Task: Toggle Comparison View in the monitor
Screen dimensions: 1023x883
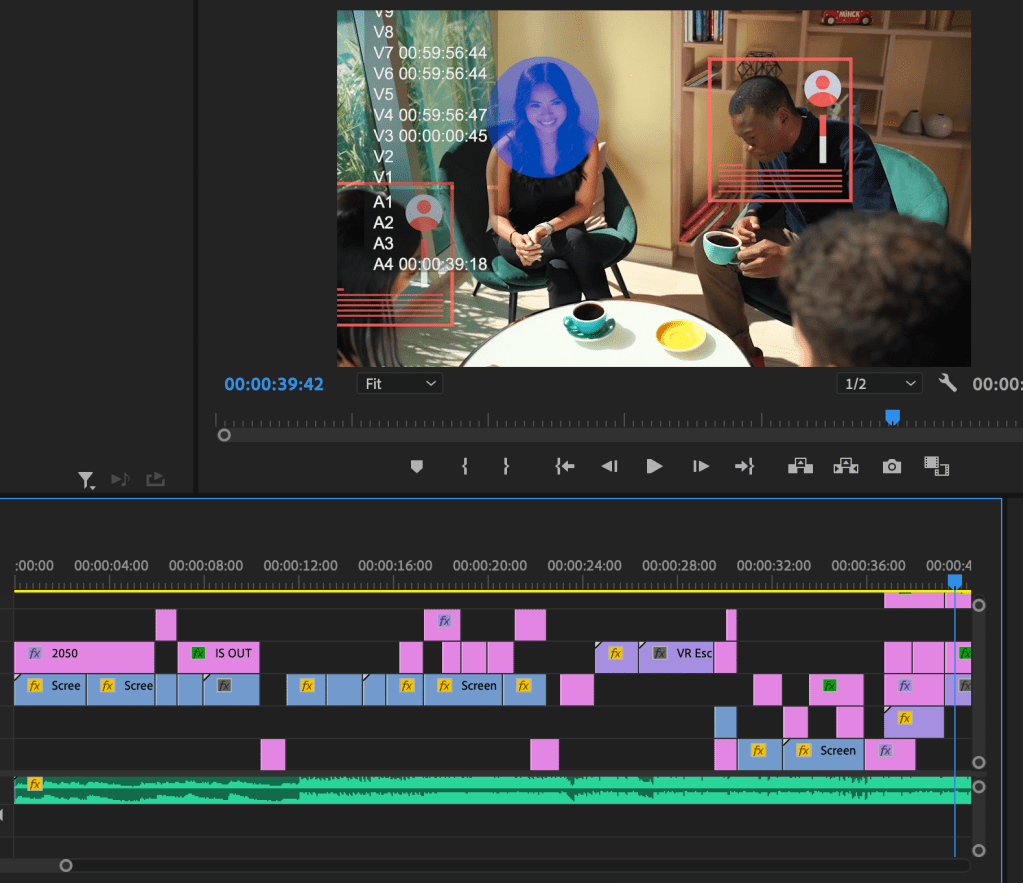Action: tap(936, 466)
